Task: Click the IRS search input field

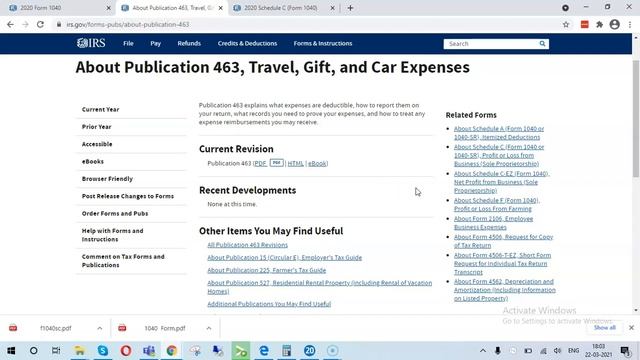Action: (491, 44)
